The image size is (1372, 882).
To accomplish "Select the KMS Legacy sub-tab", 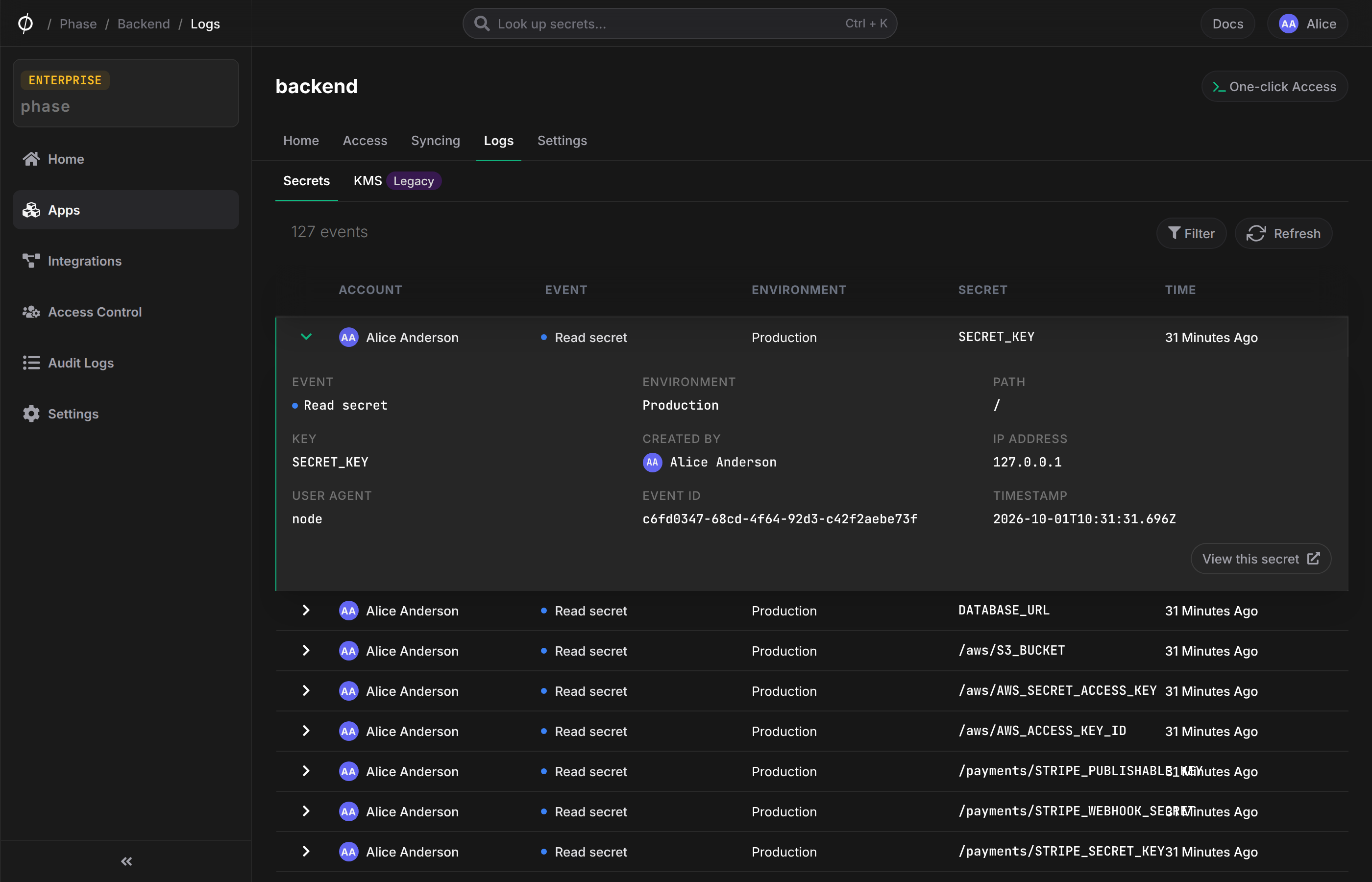I will tap(397, 181).
